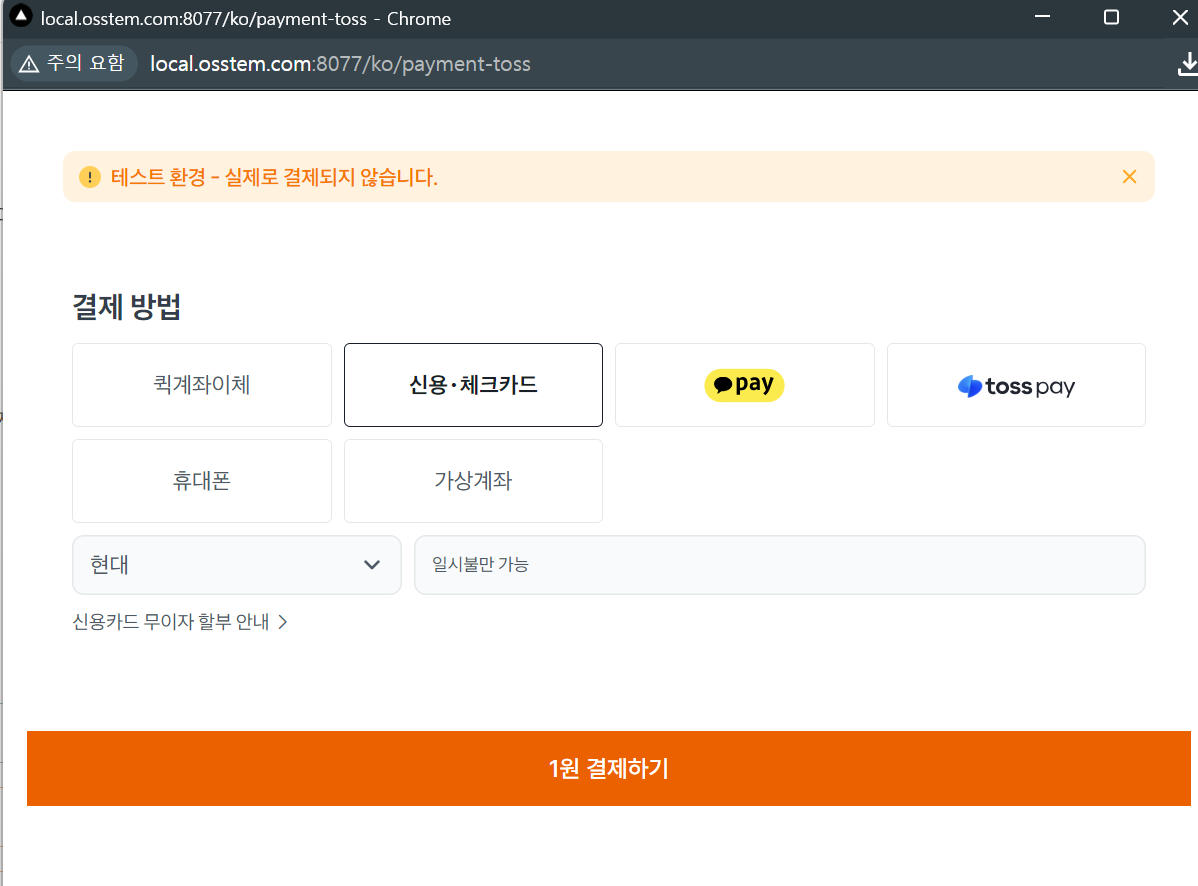Open 신용카드 무이자 할부 안내 link
1198x886 pixels.
tap(180, 622)
